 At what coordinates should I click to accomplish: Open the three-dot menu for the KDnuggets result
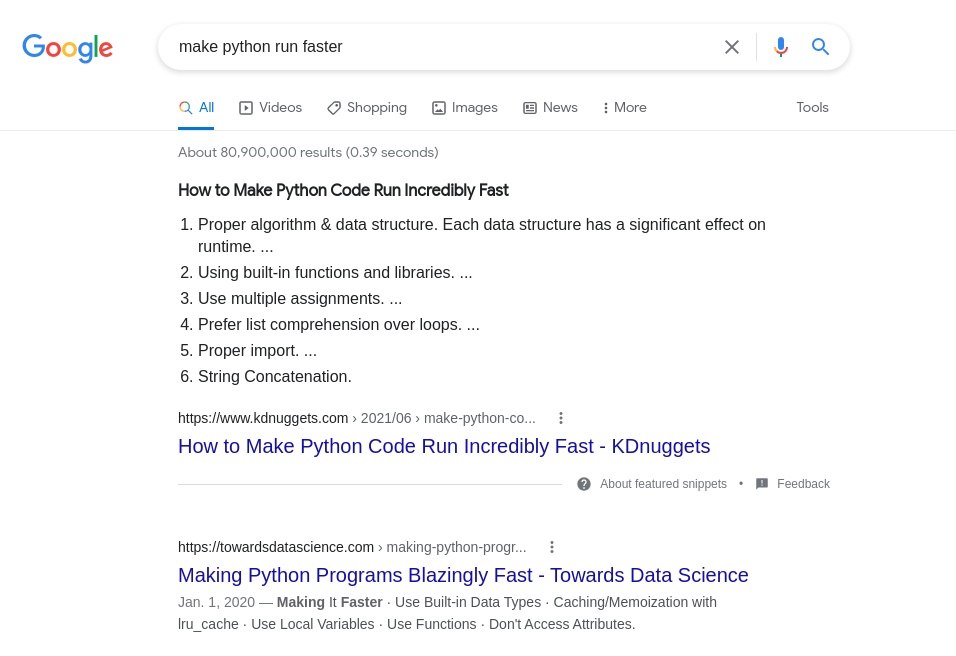[561, 418]
